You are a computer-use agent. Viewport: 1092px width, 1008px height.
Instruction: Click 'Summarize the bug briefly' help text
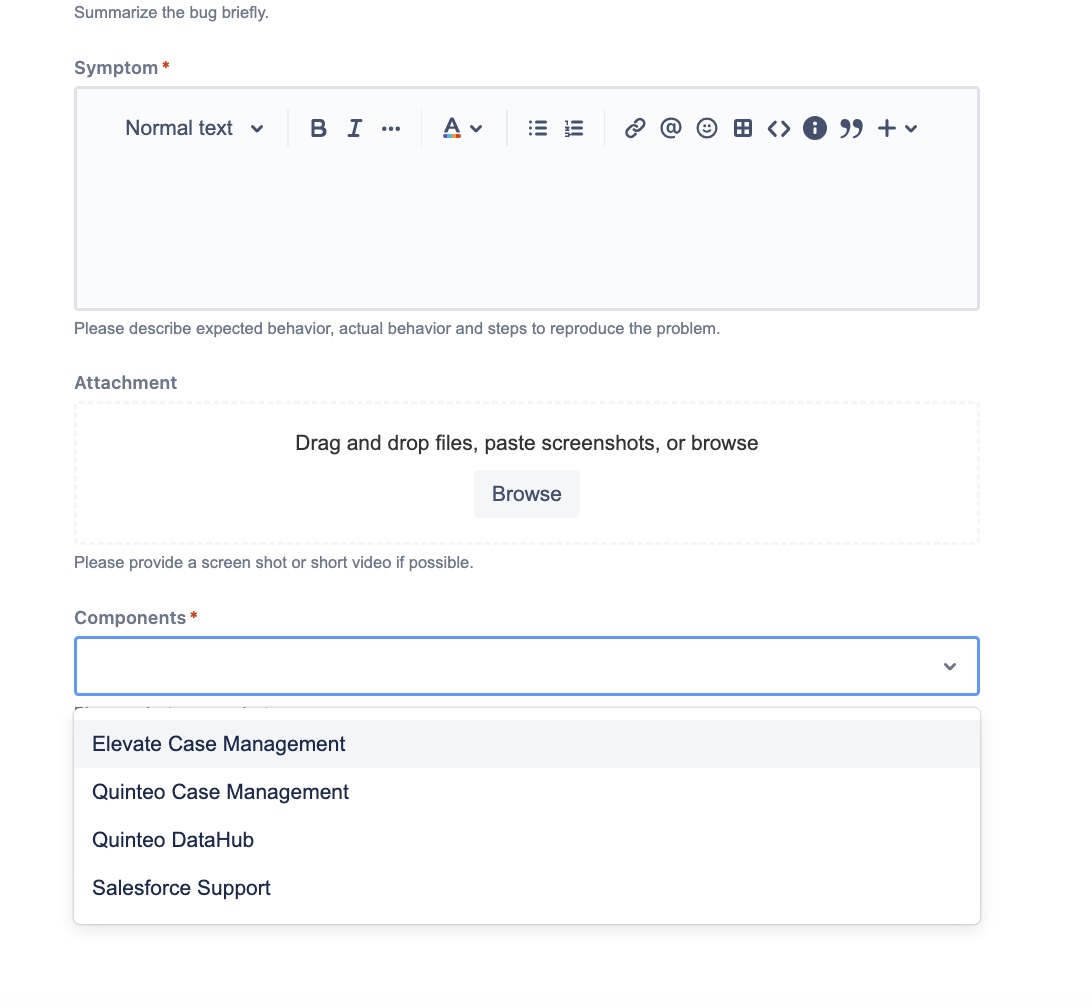click(x=171, y=13)
